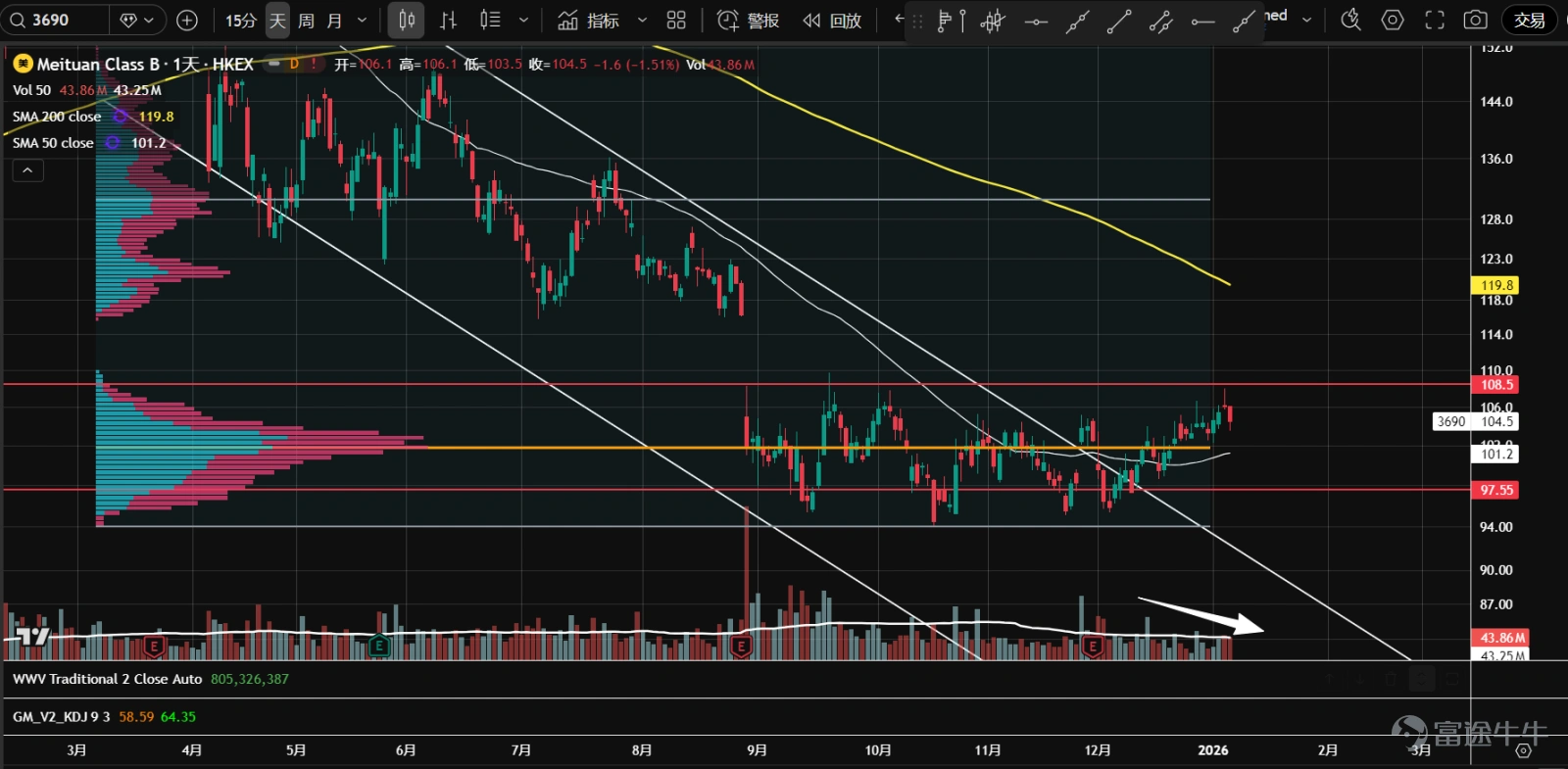Click the yellow 美 symbol logo
The width and height of the screenshot is (1568, 769).
coord(23,64)
